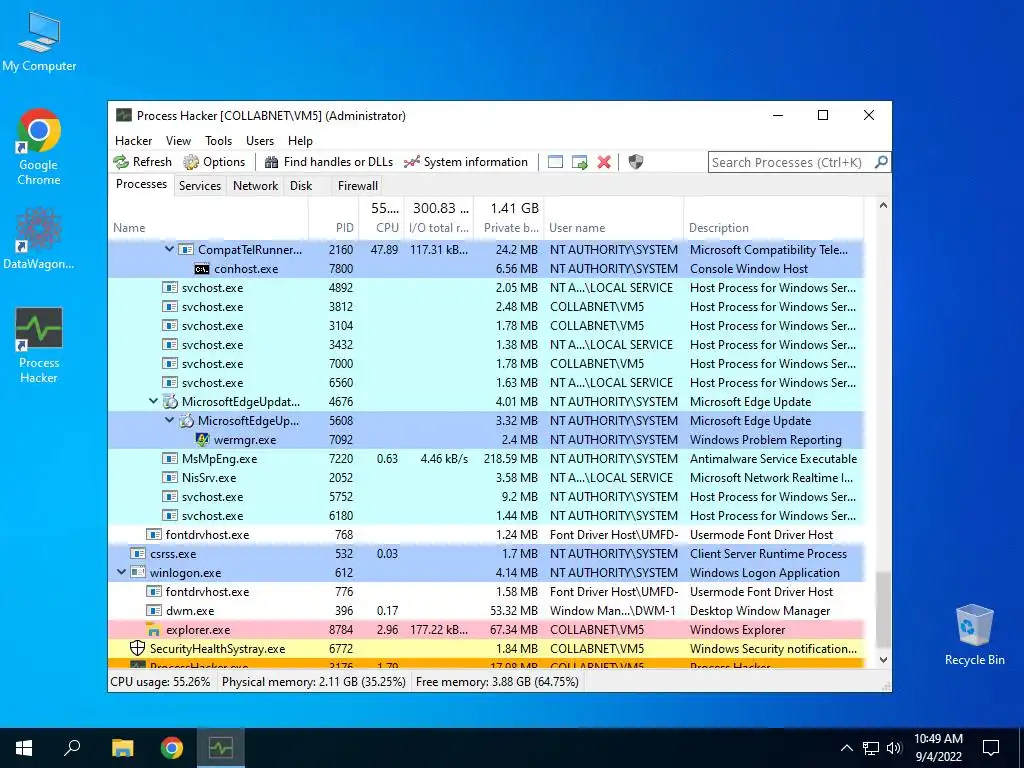Open the Tools menu

point(218,140)
